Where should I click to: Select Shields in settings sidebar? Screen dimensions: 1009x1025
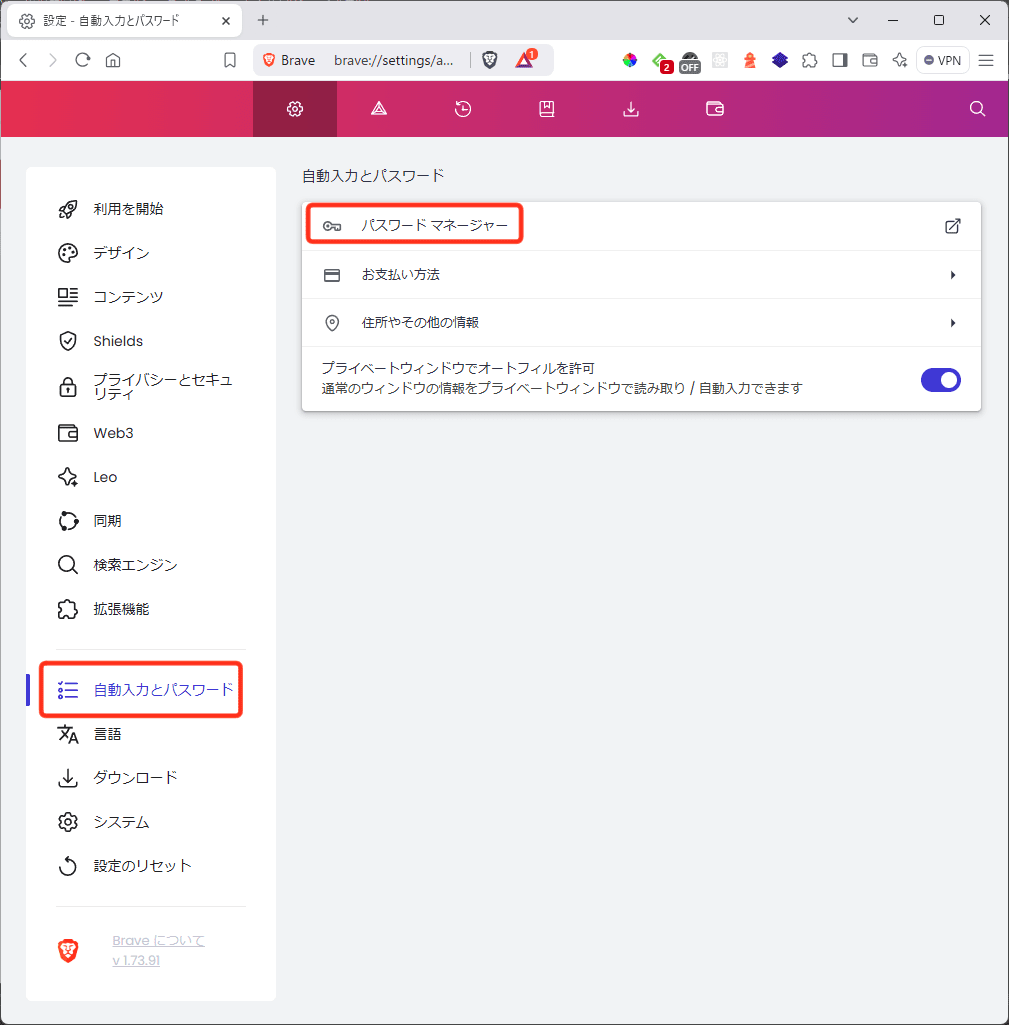pos(118,341)
